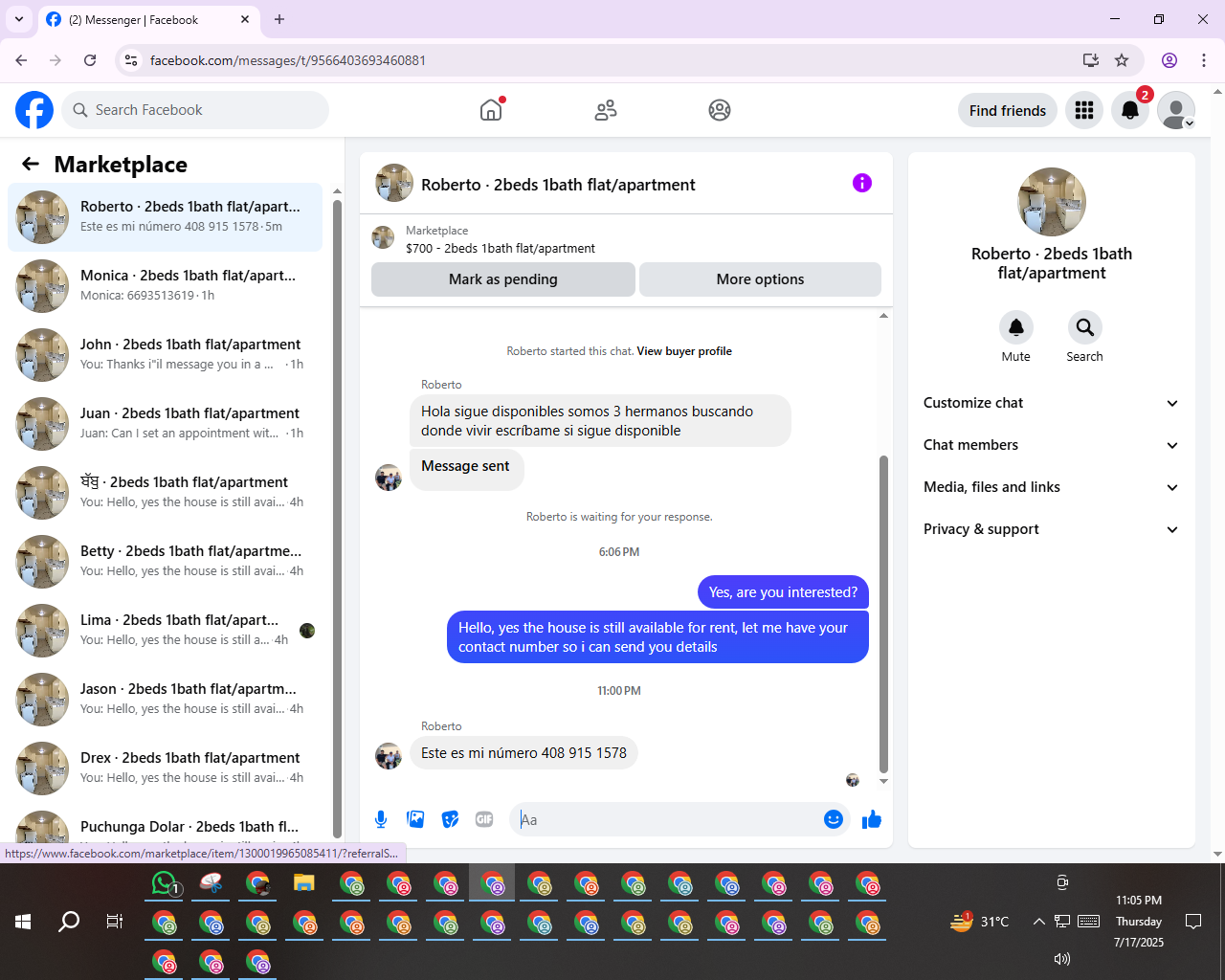Click the 'Yes, are you interested?' message bubble
Screen dimensions: 1225x980
tap(783, 592)
